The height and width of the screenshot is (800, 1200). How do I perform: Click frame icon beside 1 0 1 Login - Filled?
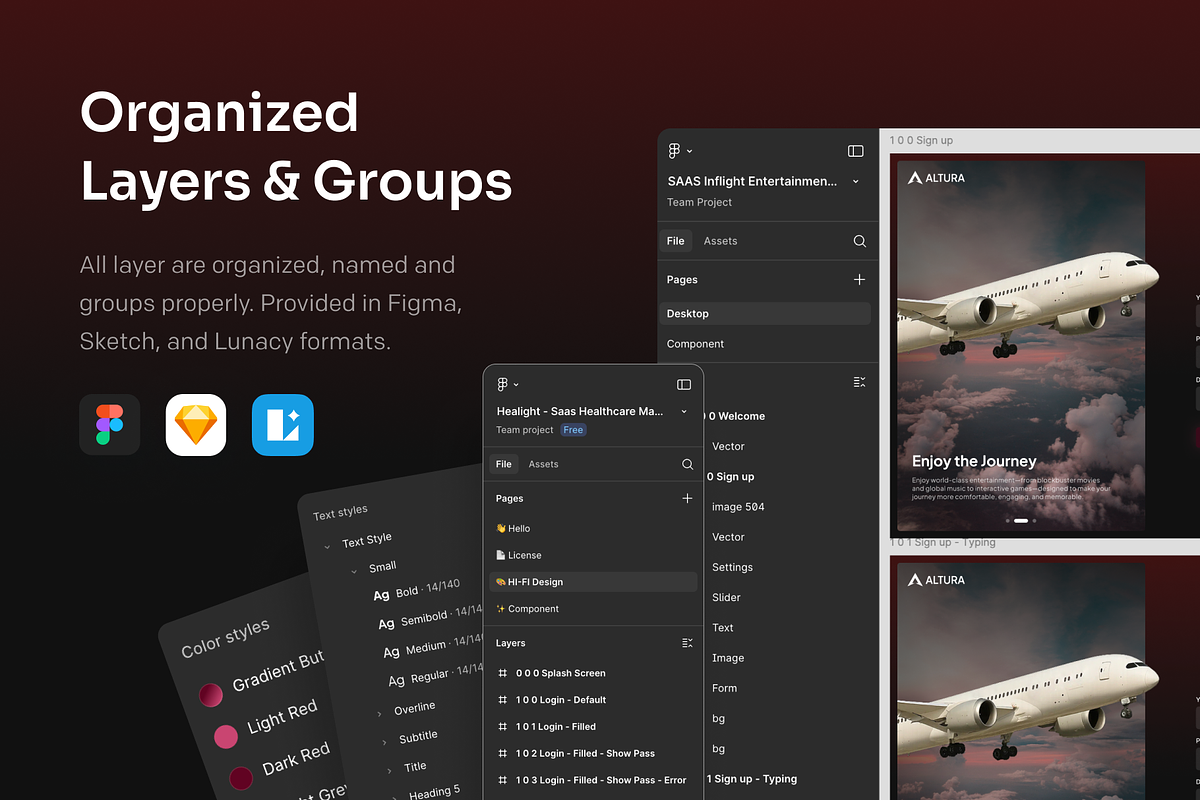tap(503, 727)
